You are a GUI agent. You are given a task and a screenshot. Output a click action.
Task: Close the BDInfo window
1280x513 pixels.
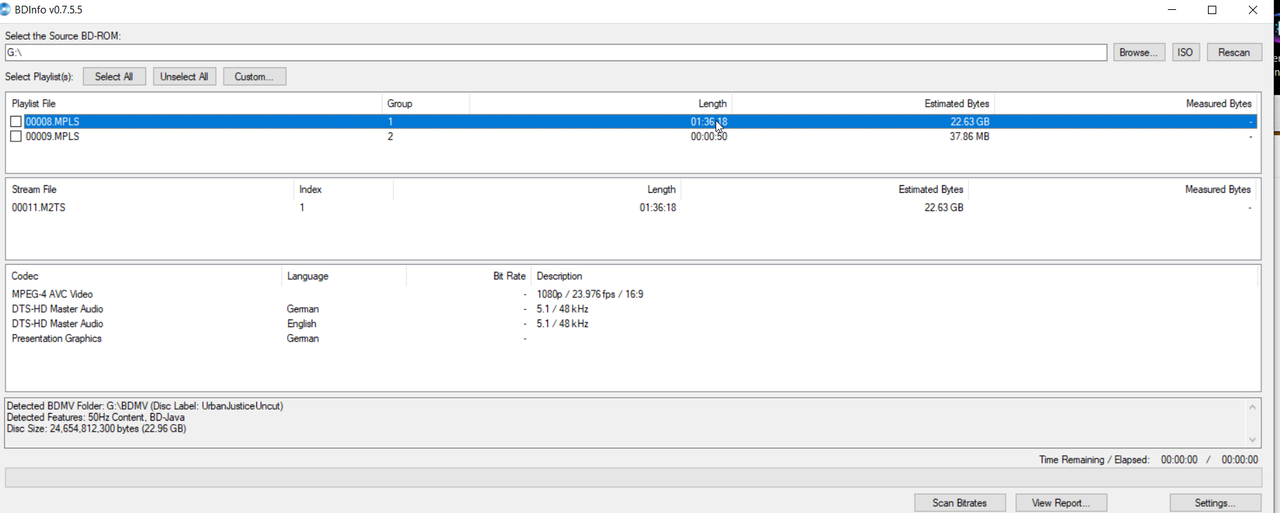click(x=1252, y=10)
